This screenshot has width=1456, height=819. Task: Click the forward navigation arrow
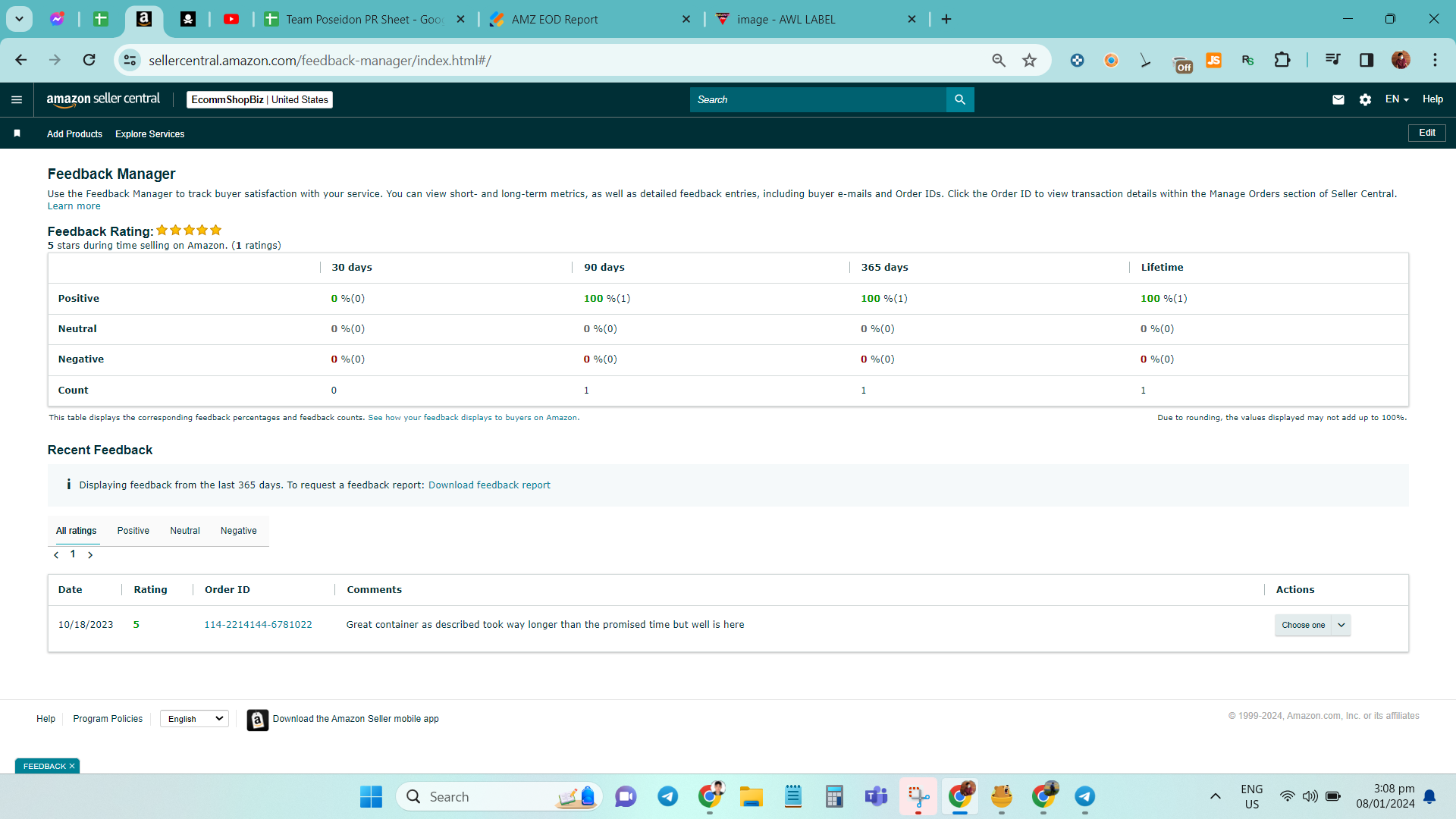coord(55,60)
